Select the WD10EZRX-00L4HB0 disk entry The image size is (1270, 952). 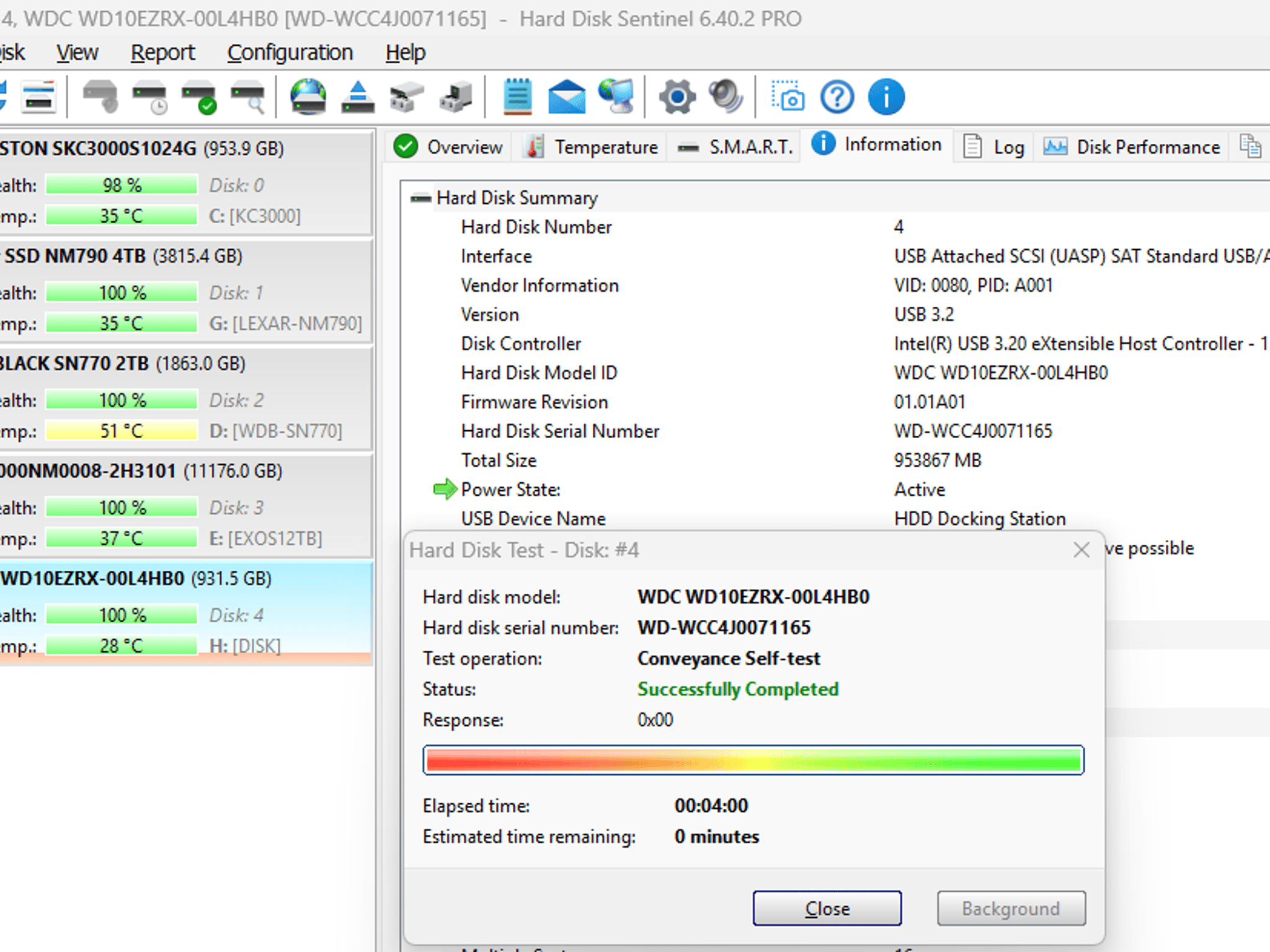tap(186, 613)
